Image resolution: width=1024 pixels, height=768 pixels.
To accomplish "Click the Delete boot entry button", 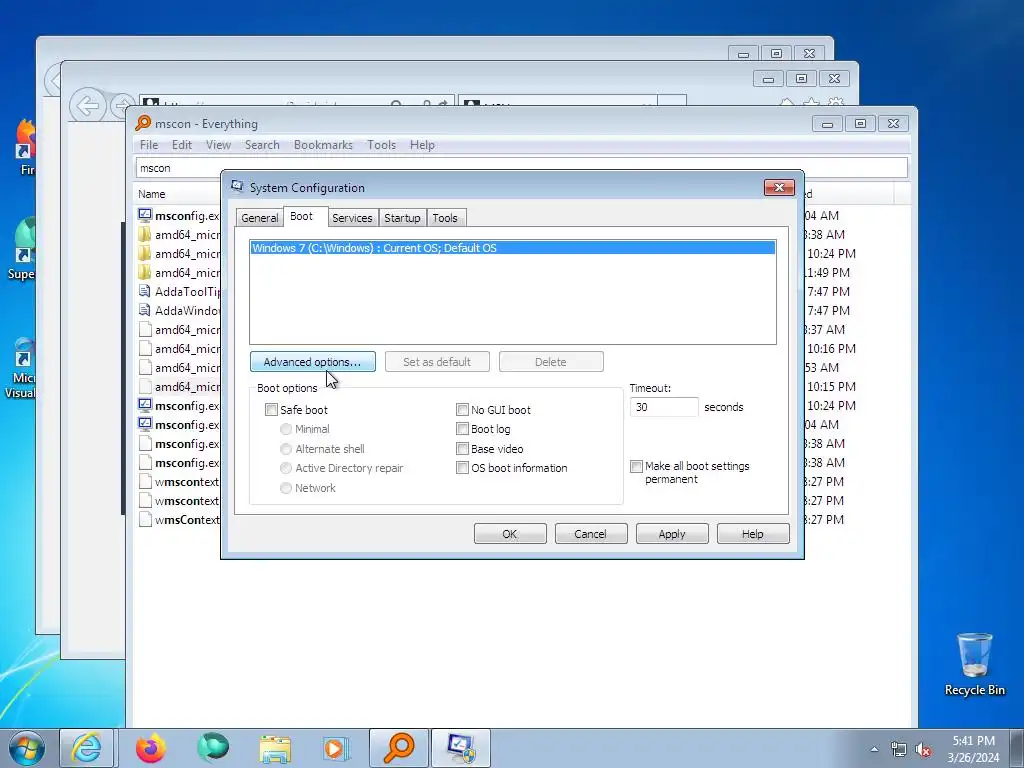I will (x=551, y=362).
